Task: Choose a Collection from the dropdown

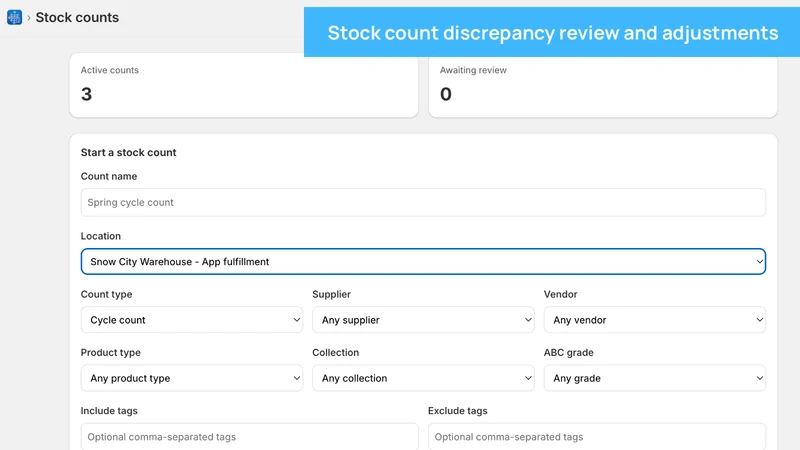Action: click(423, 378)
